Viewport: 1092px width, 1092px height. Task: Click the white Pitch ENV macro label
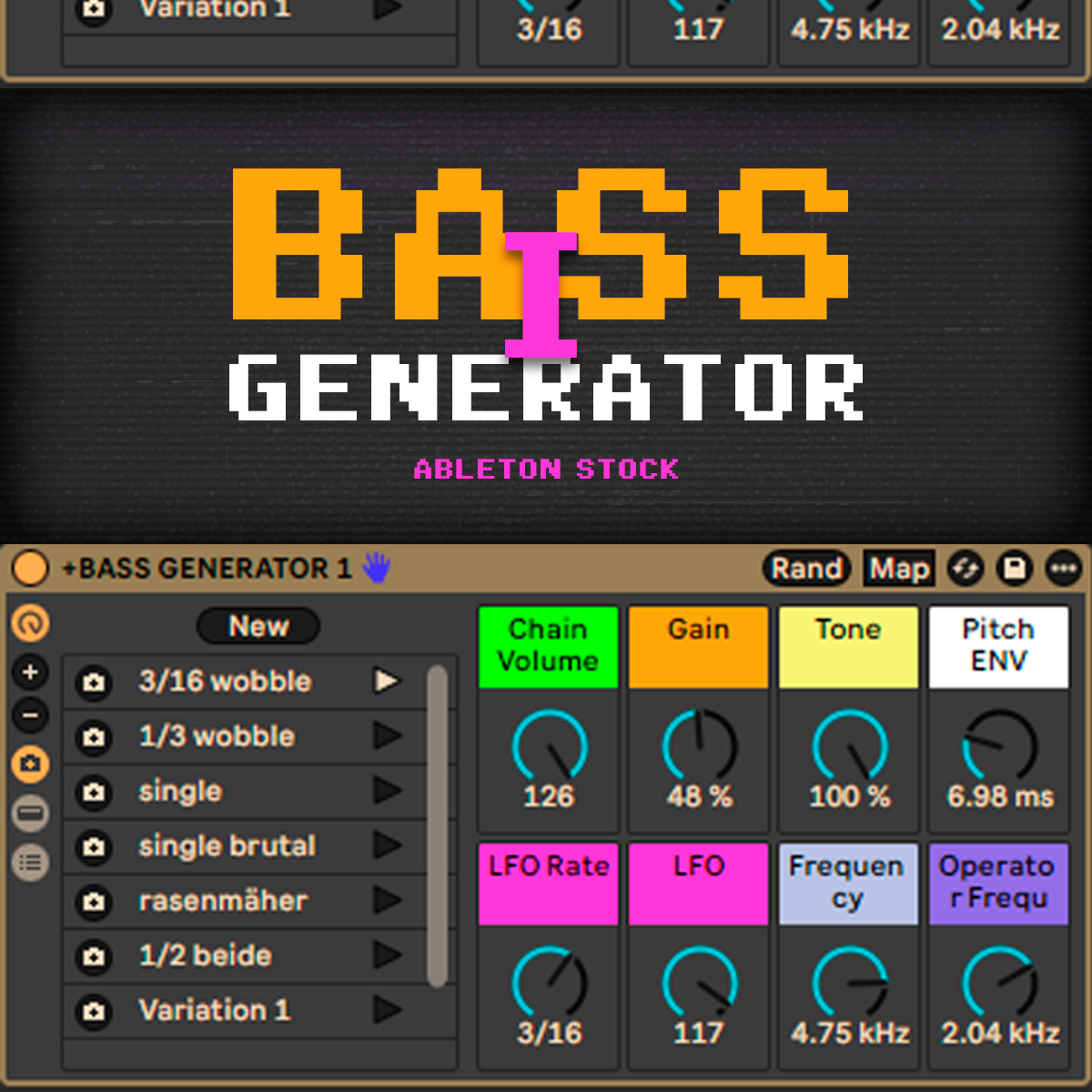pyautogui.click(x=999, y=647)
